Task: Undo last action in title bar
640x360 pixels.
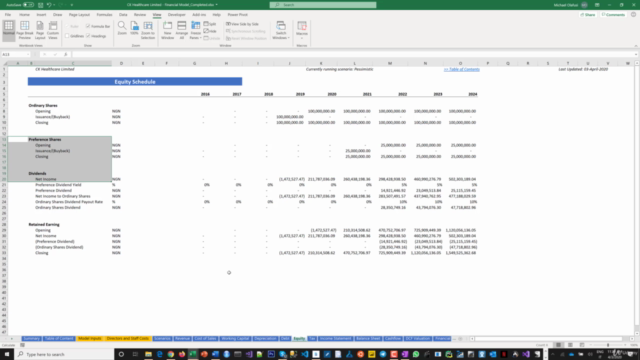Action: 49,5
